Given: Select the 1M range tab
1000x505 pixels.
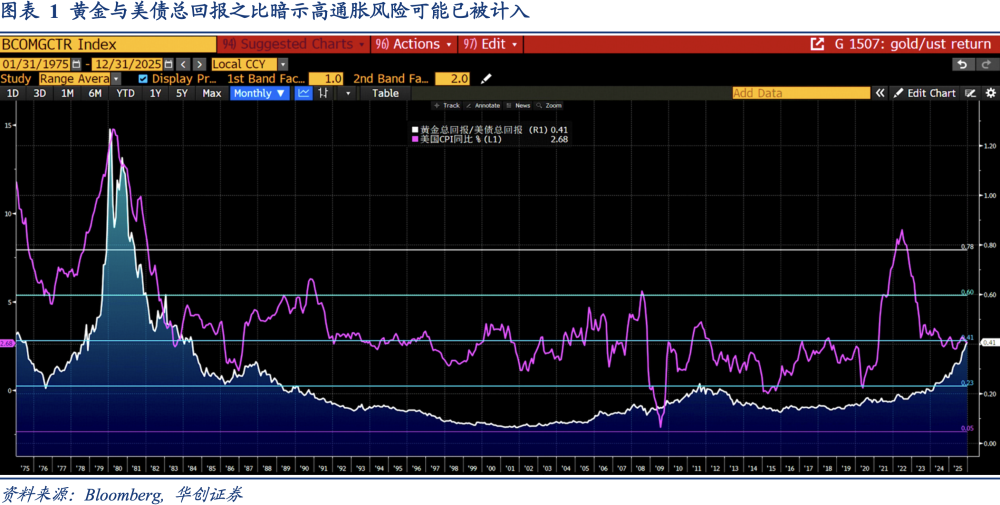Looking at the screenshot, I should (67, 93).
